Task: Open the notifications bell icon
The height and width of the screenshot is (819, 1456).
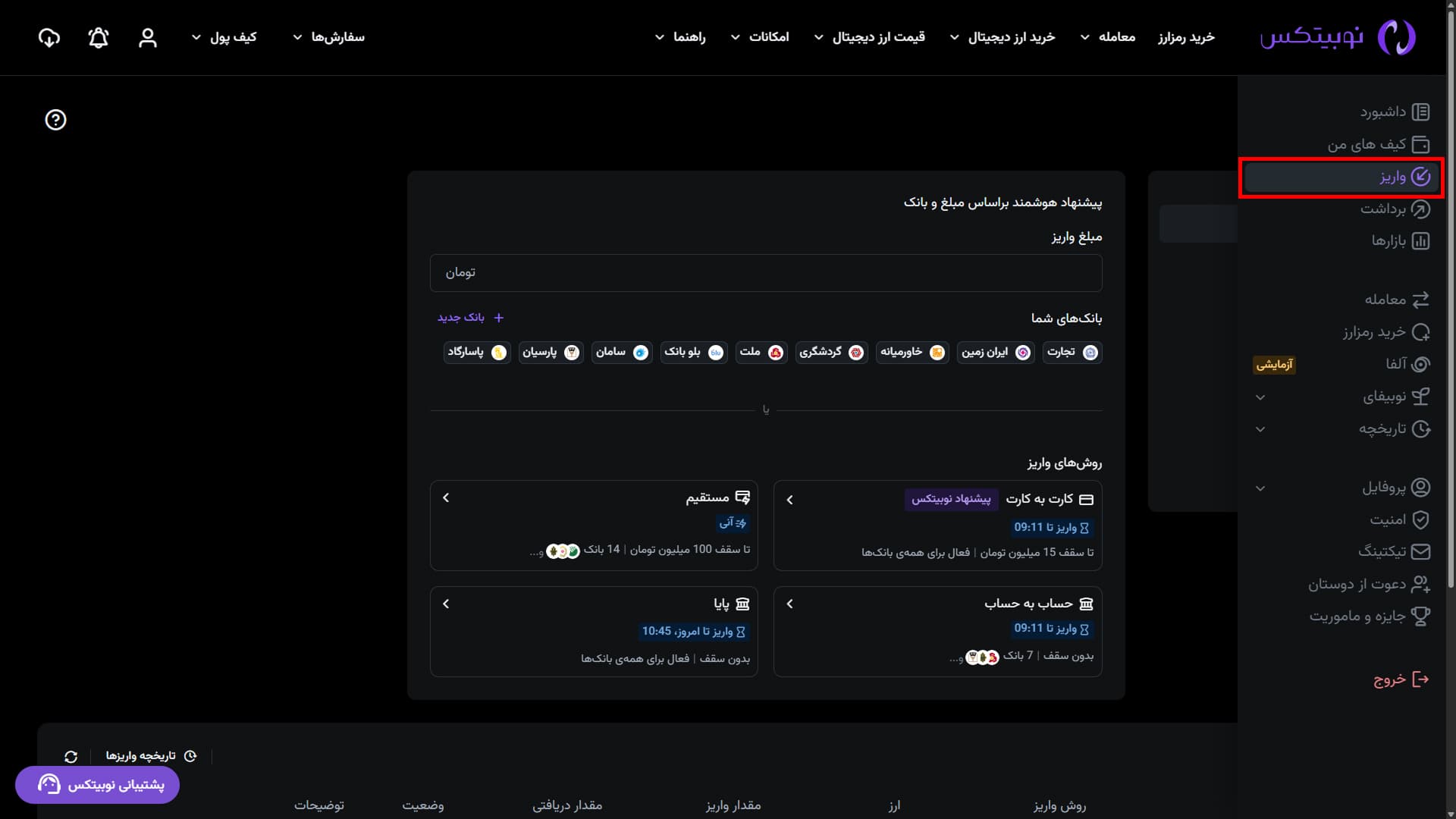Action: click(99, 37)
